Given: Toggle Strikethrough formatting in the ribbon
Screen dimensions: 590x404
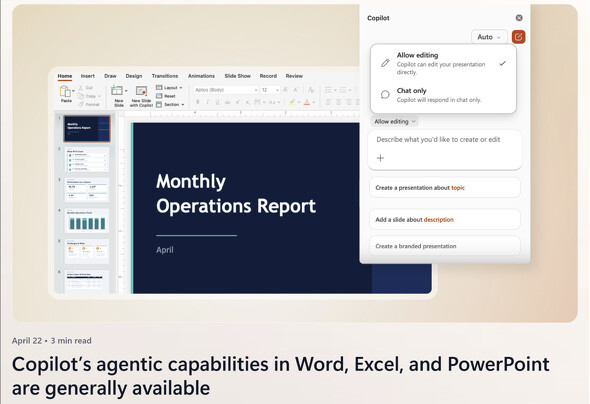Looking at the screenshot, I should 227,102.
